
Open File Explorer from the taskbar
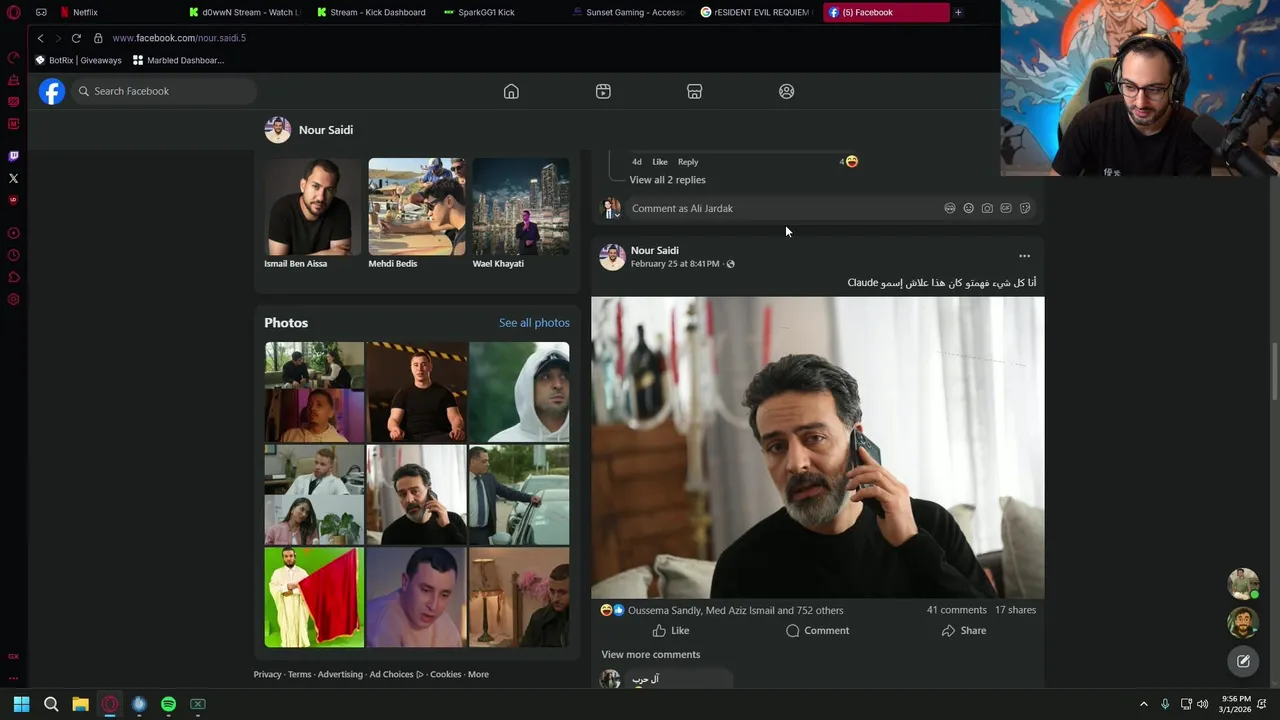pos(80,704)
